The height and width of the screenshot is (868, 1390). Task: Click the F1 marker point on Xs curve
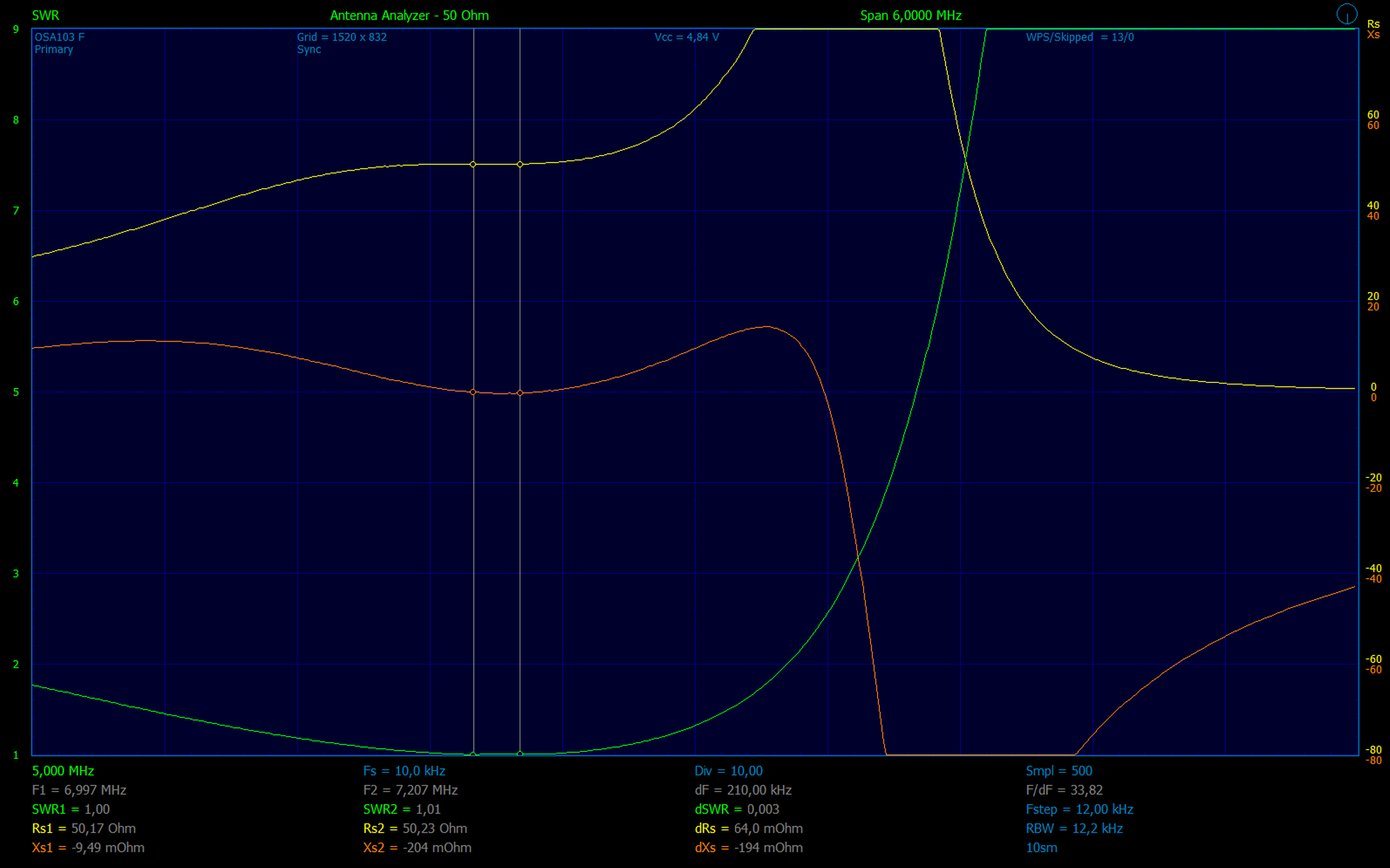click(473, 392)
